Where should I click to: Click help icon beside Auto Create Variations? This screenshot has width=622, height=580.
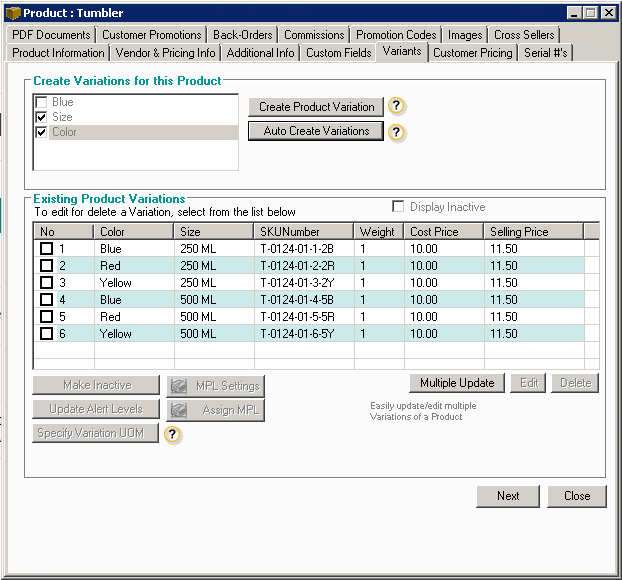tap(397, 132)
